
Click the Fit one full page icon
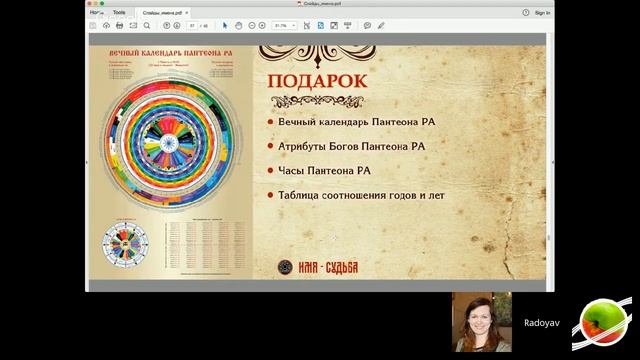click(320, 25)
